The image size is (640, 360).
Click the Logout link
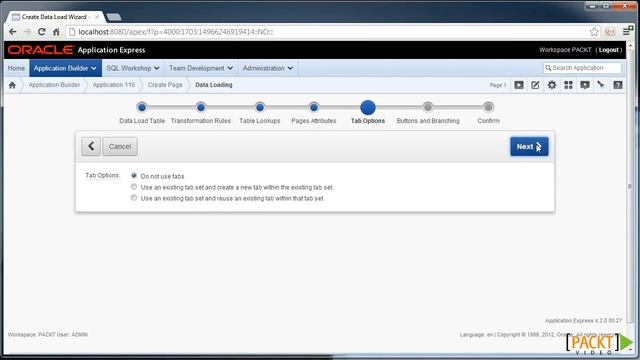[x=609, y=50]
